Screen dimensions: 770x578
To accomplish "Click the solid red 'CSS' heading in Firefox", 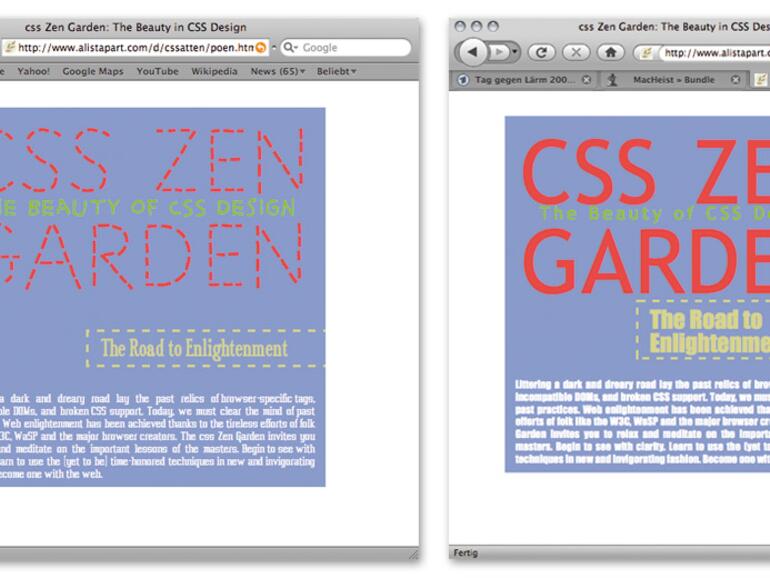I will 590,172.
